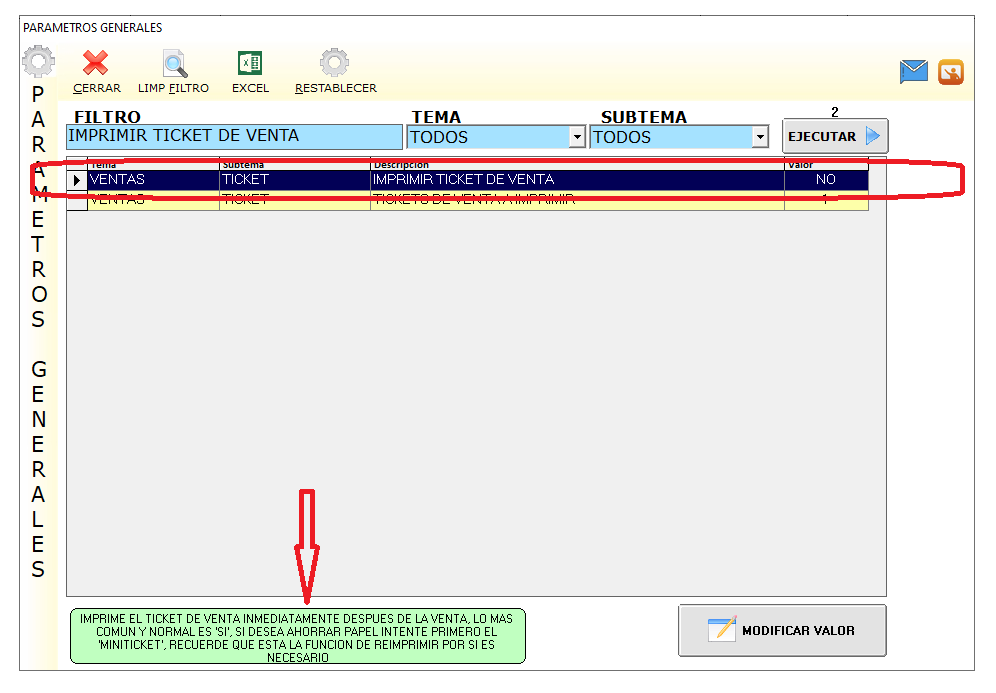The height and width of the screenshot is (693, 996).
Task: Click the Valor column header
Action: click(825, 164)
